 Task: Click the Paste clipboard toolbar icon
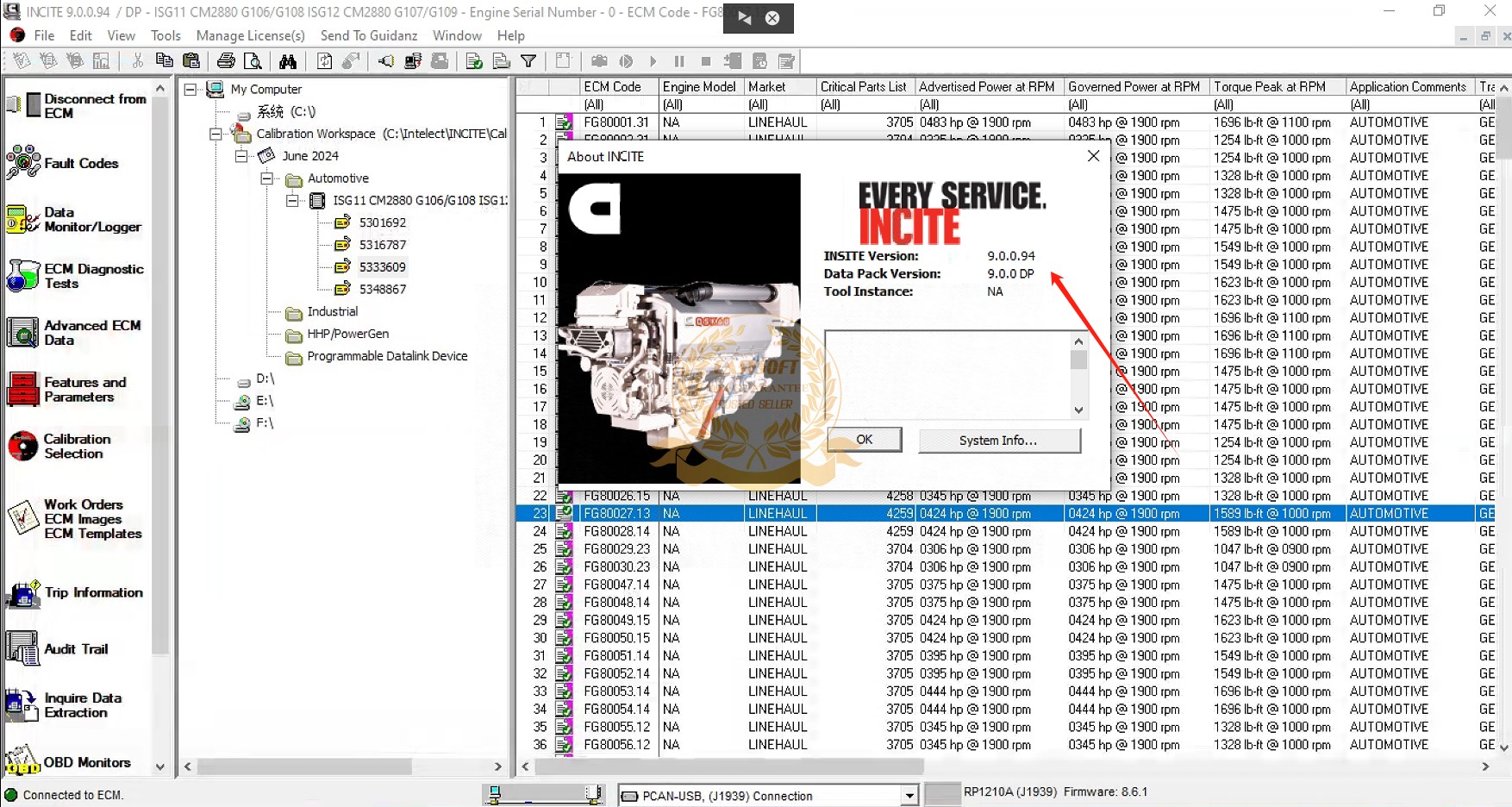[x=191, y=61]
